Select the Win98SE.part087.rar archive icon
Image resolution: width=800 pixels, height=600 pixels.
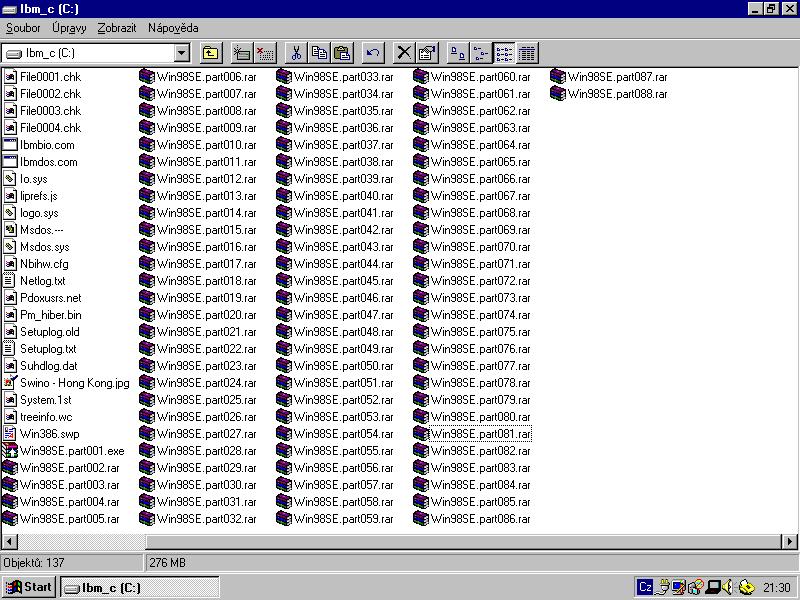558,77
